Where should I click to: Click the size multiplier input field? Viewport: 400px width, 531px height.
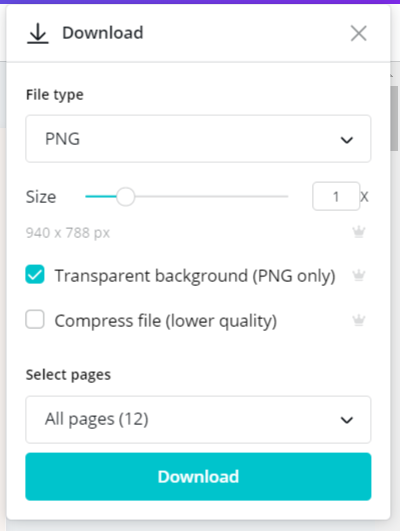(336, 196)
